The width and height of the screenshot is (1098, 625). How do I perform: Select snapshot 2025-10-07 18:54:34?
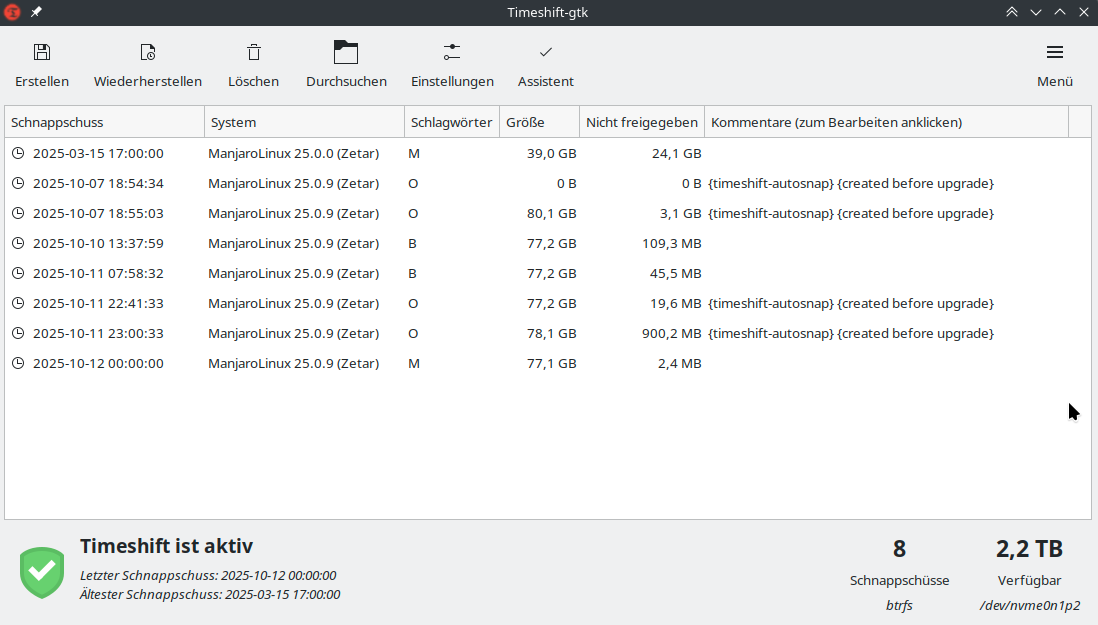[98, 183]
